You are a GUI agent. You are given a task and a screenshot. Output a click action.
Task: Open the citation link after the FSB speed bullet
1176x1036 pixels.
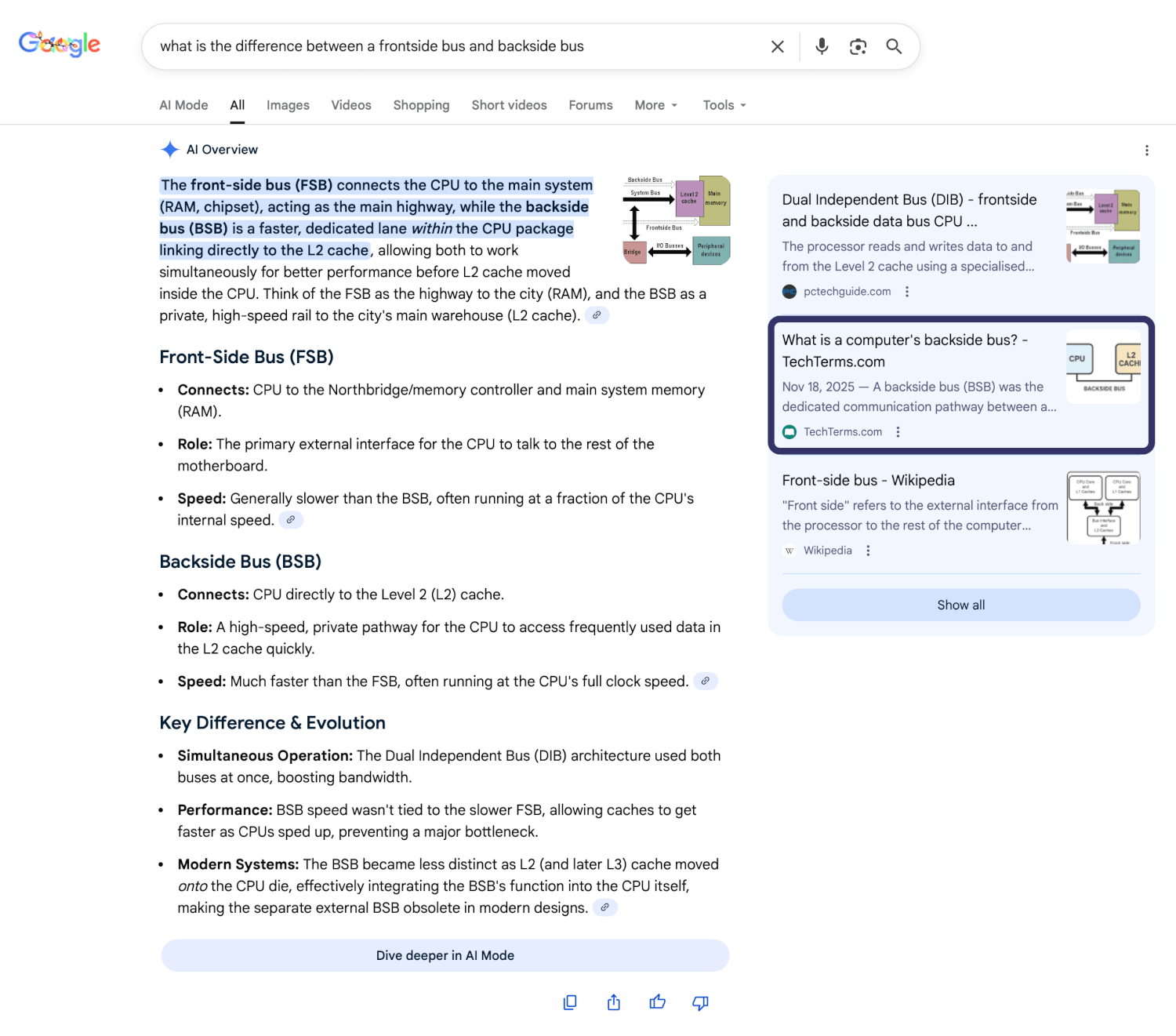tap(291, 519)
